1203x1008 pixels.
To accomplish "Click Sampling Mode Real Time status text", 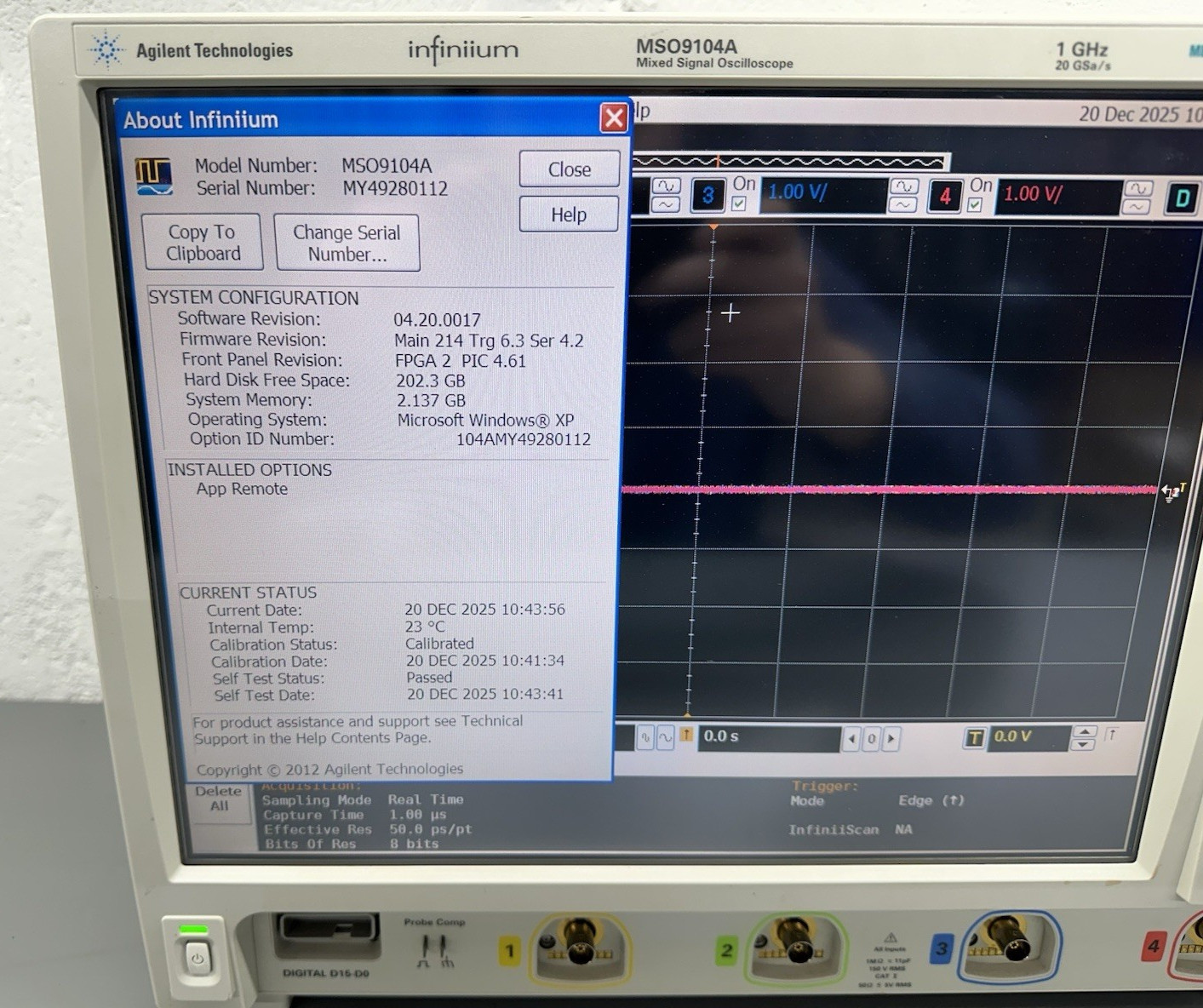I will click(x=363, y=799).
